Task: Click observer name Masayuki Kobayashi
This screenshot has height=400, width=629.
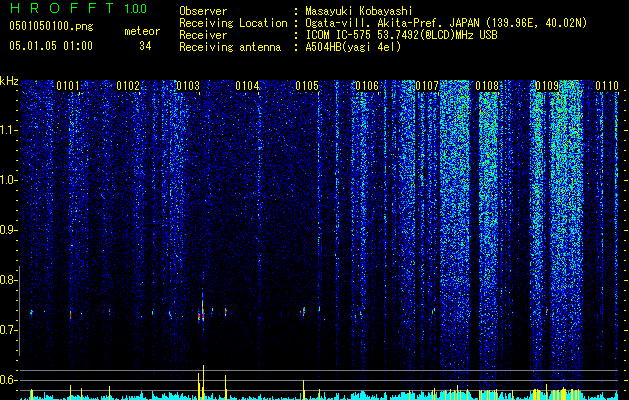Action: point(359,11)
